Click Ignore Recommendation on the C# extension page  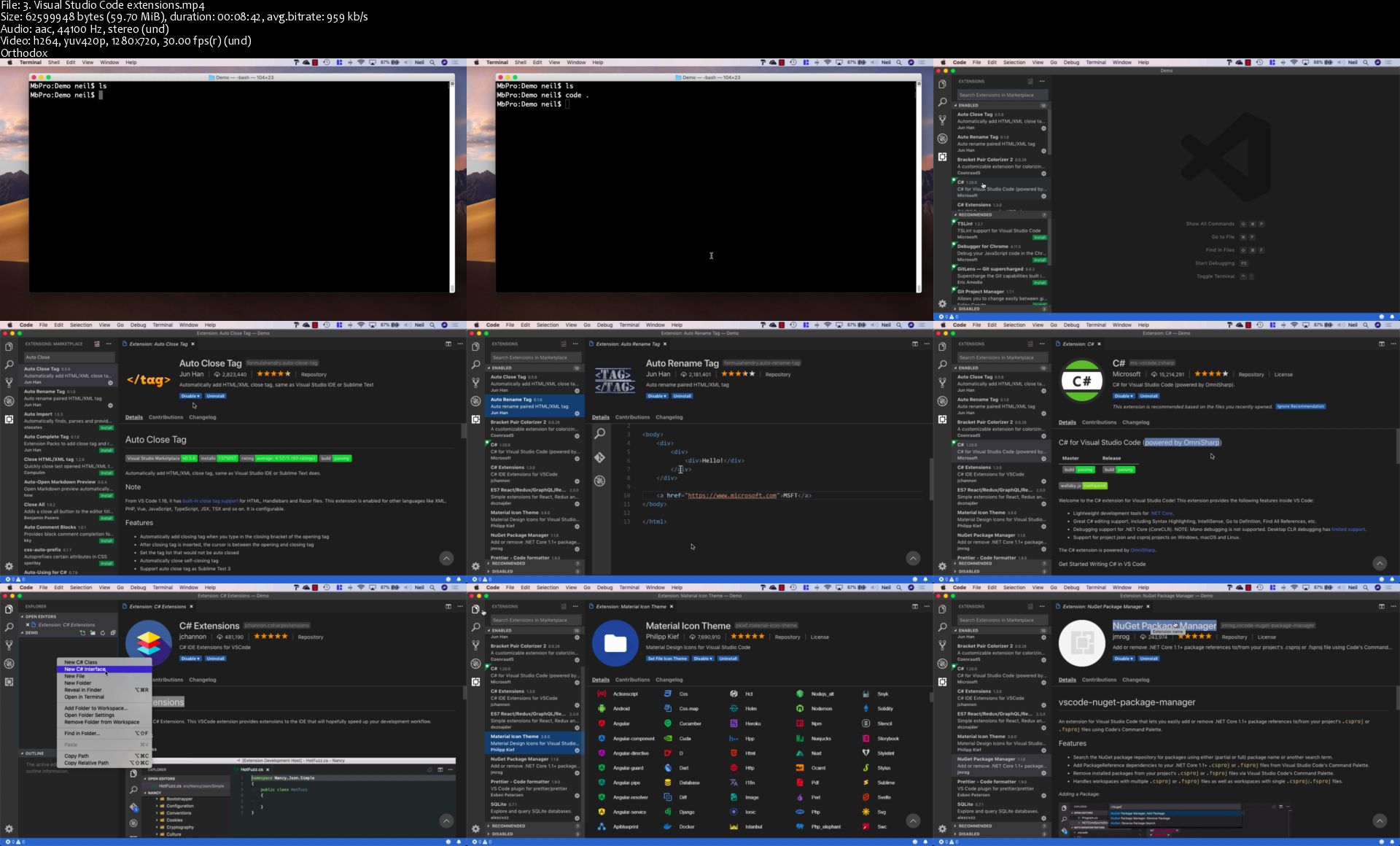click(1301, 406)
